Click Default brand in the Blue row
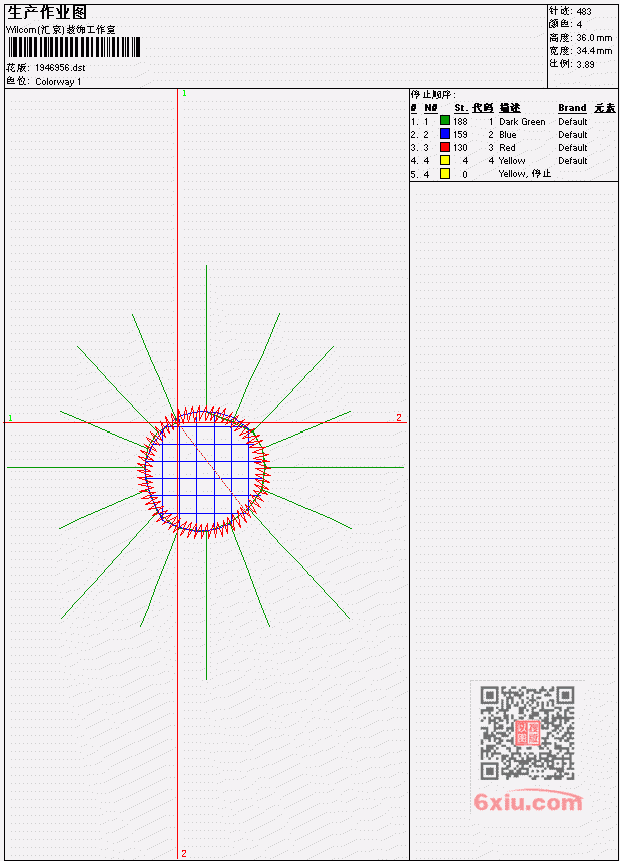620x861 pixels. coord(573,135)
